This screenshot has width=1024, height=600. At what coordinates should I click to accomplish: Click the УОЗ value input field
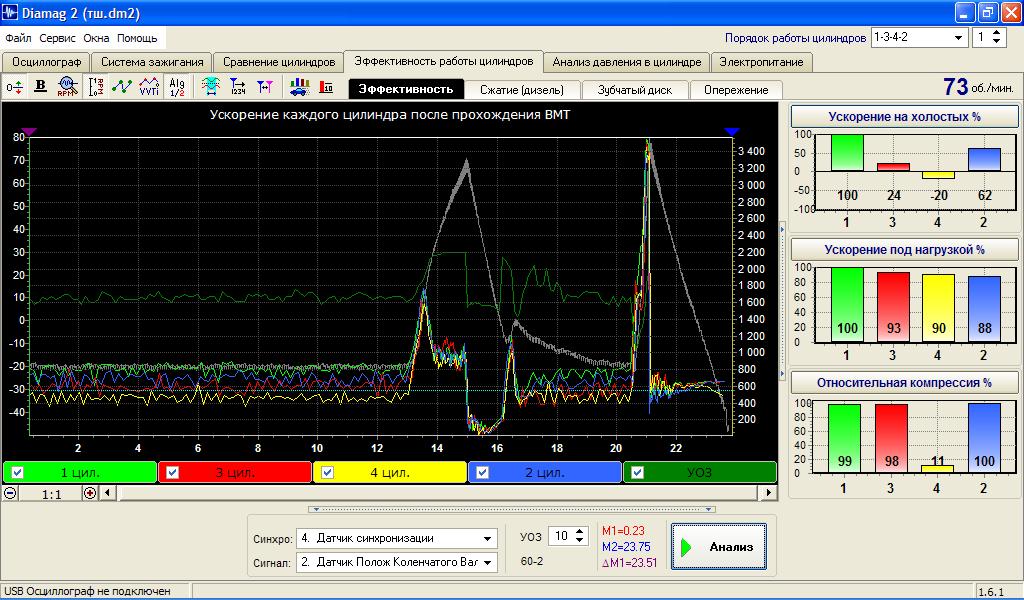point(561,536)
